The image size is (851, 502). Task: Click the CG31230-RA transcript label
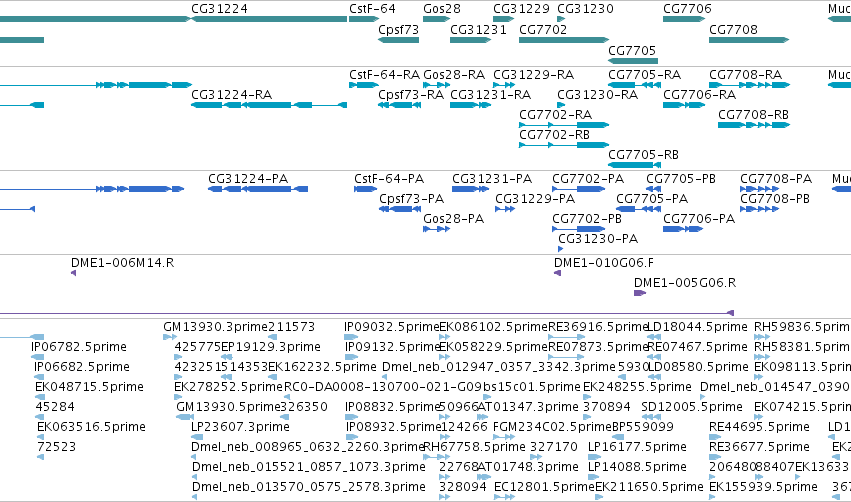[x=598, y=94]
